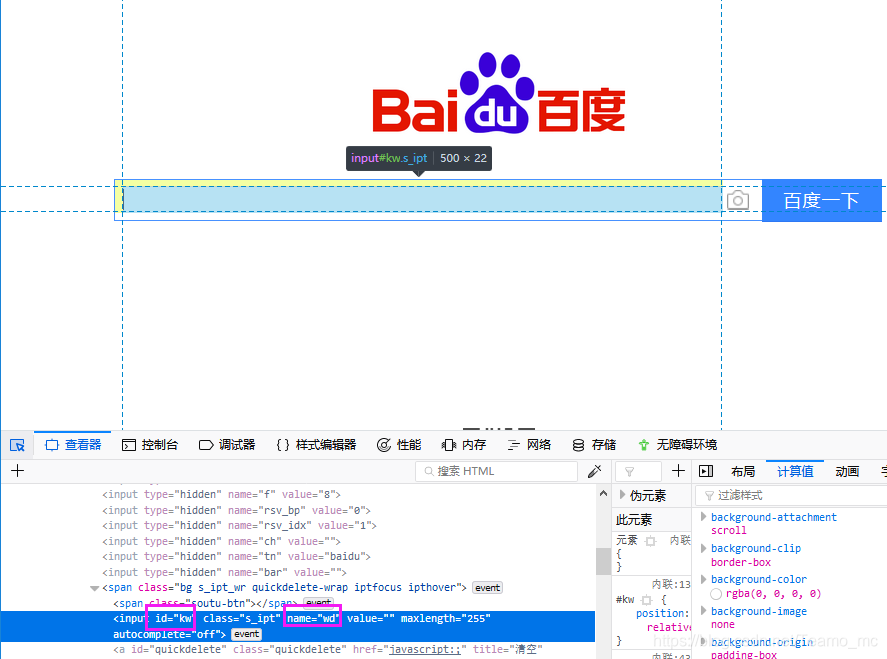Image resolution: width=887 pixels, height=659 pixels.
Task: Expand the background-origin property
Action: pos(703,642)
